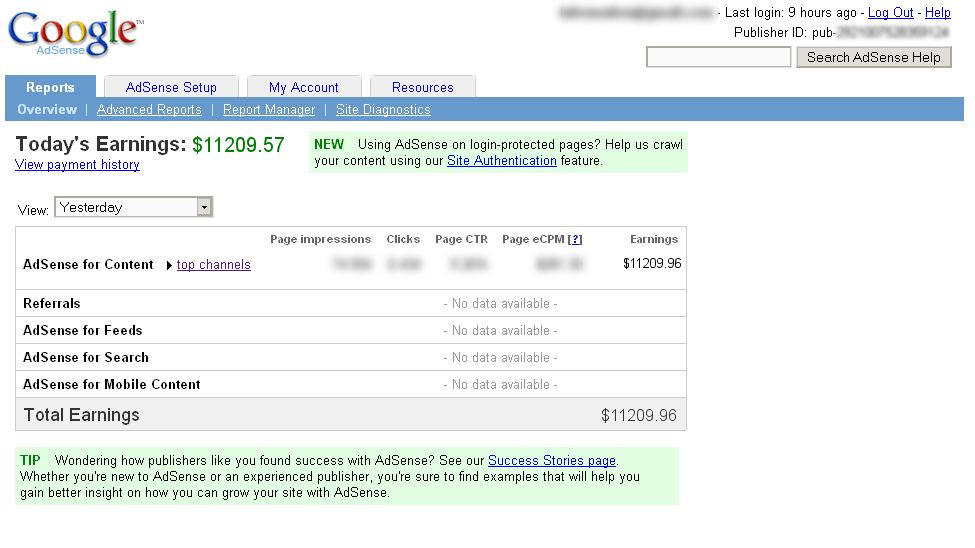Open View payment history link
The height and width of the screenshot is (548, 975).
[x=77, y=165]
